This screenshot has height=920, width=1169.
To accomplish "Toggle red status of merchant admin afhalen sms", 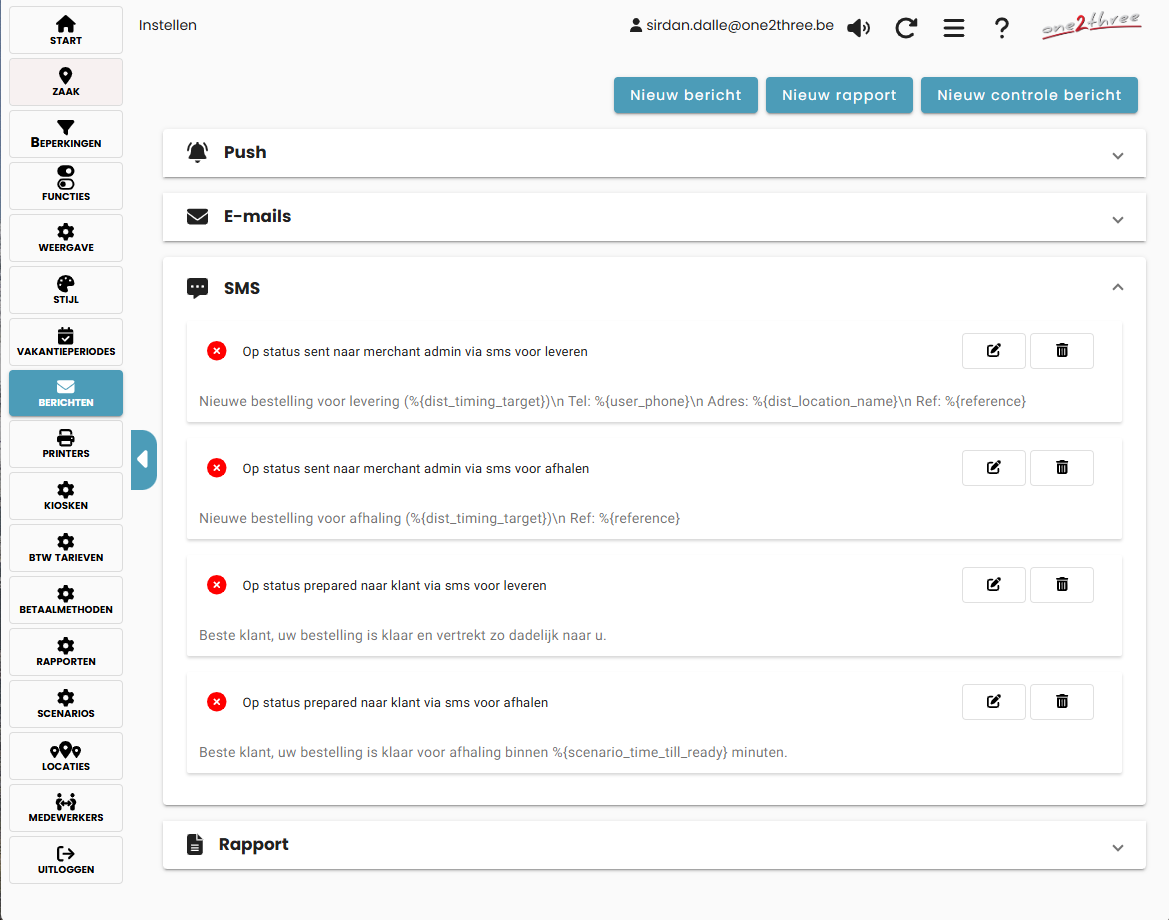I will [217, 468].
